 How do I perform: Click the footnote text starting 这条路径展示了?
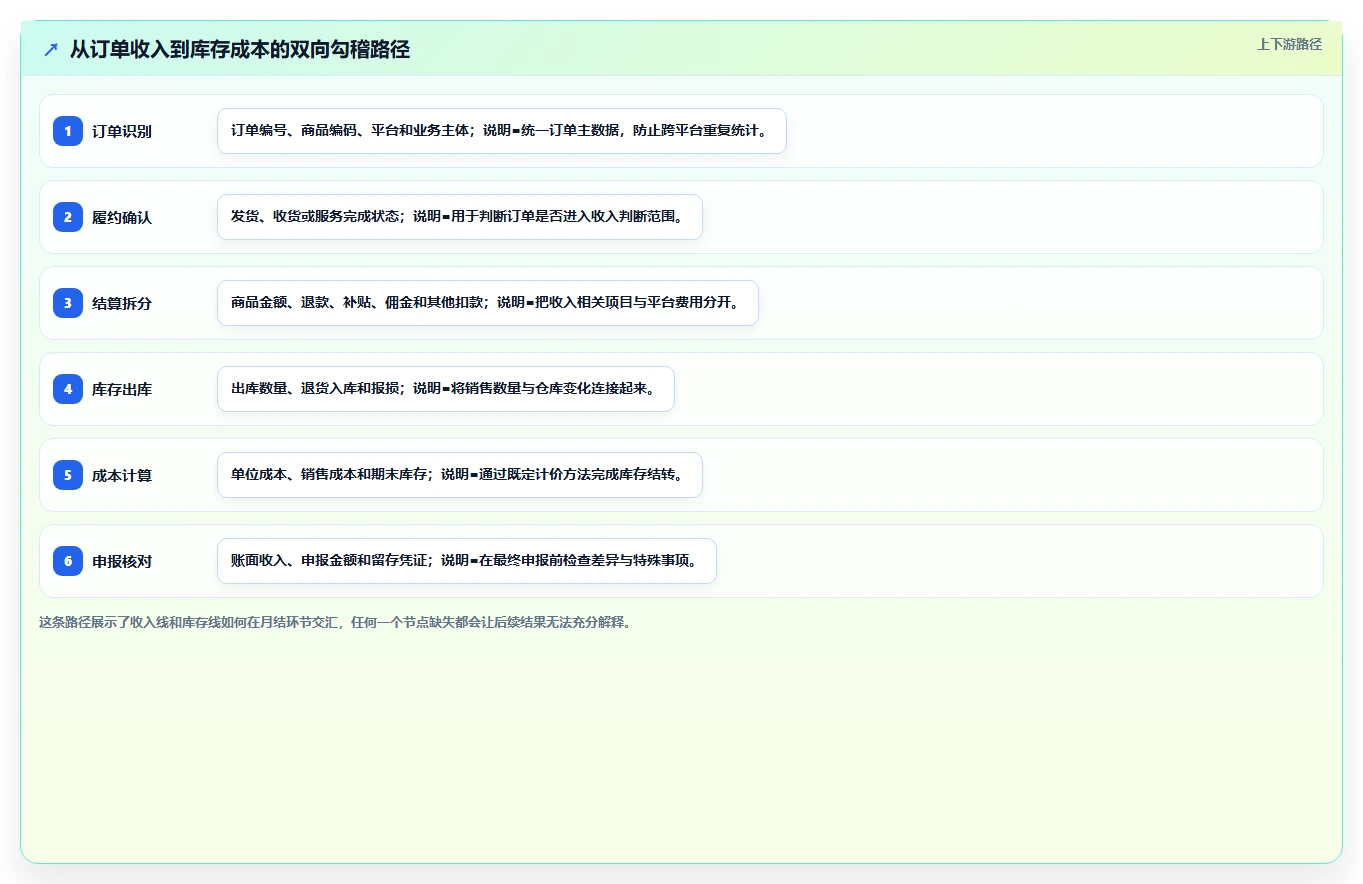335,622
